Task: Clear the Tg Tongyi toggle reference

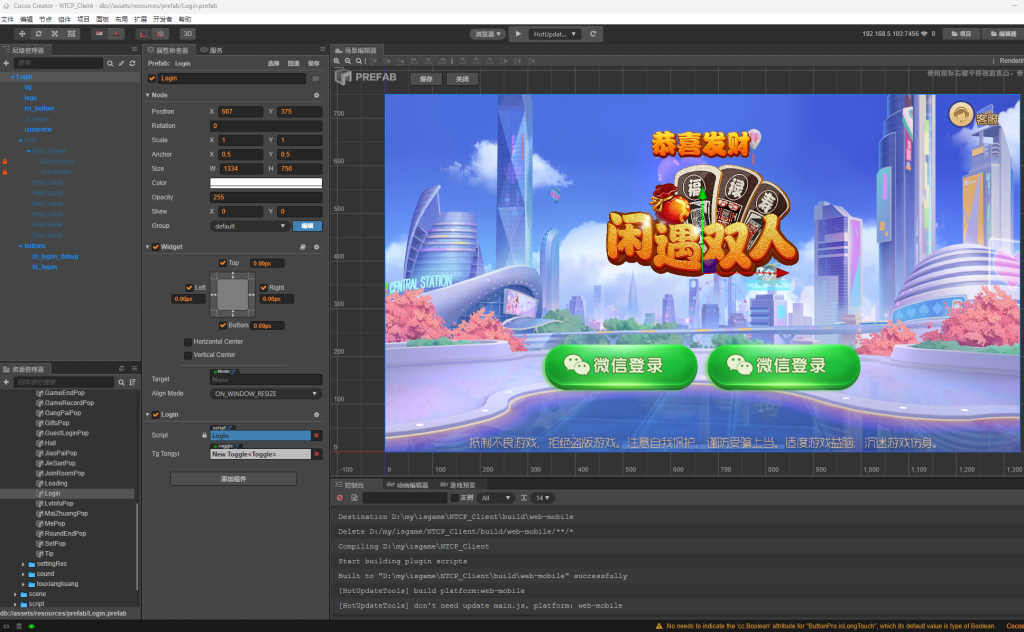Action: coord(317,454)
